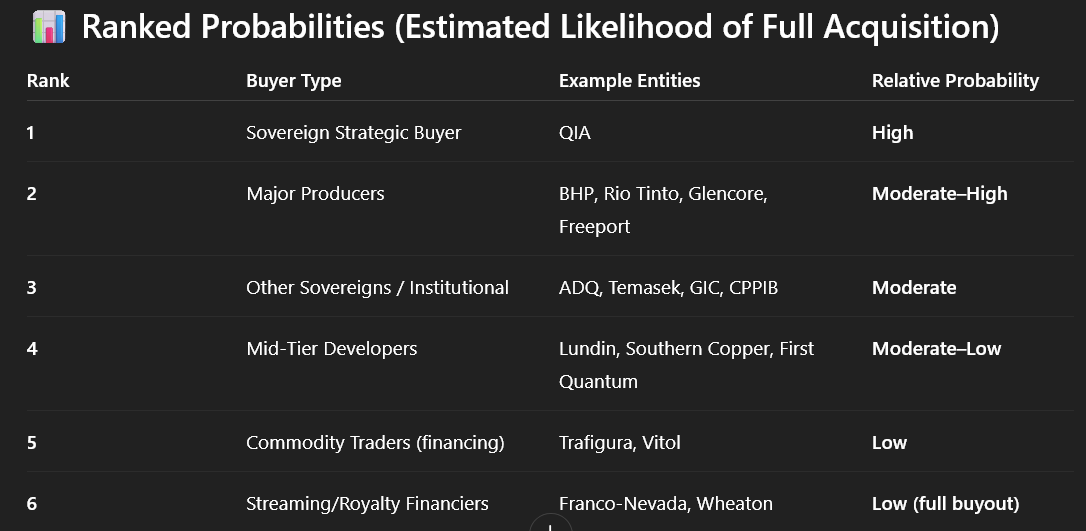Click the Rank column header
The height and width of the screenshot is (531, 1086).
coord(48,81)
